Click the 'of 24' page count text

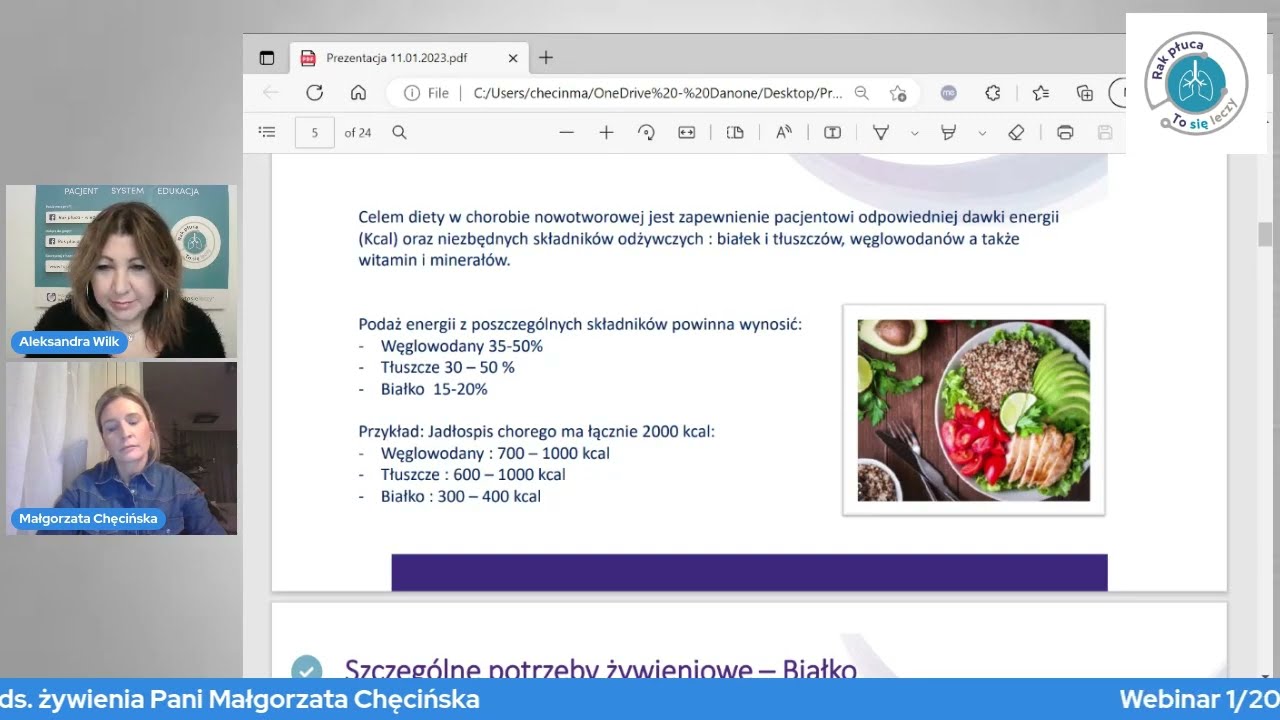pos(358,132)
